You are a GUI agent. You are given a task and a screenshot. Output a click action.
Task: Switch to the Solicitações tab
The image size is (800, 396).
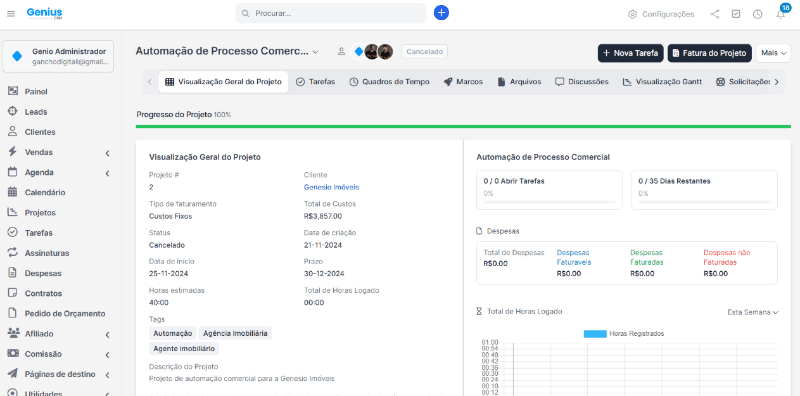(x=743, y=82)
